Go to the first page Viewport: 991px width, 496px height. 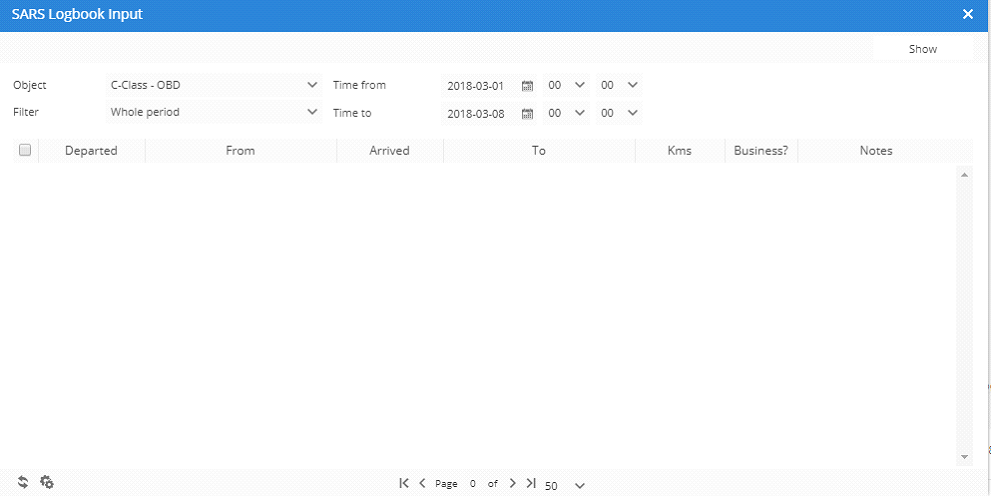pos(404,483)
